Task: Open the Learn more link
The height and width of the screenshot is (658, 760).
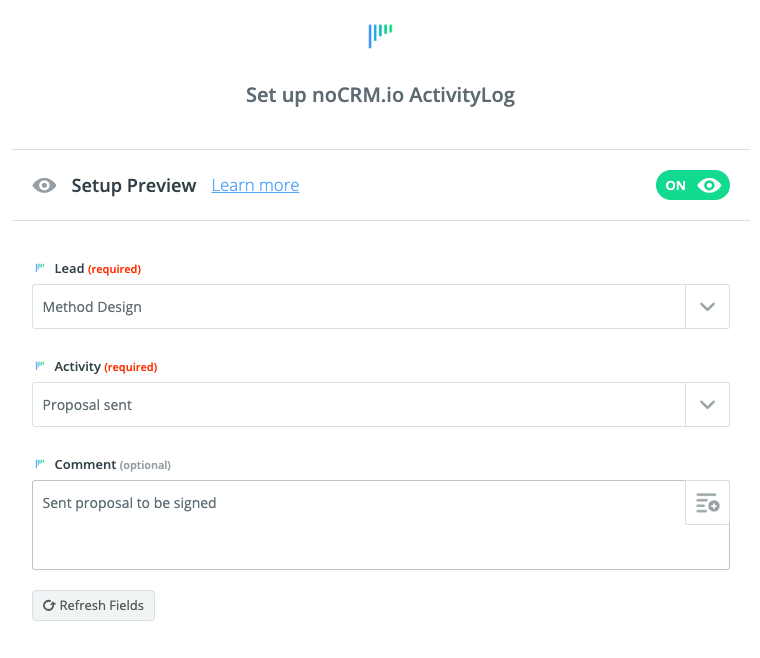Action: 255,186
